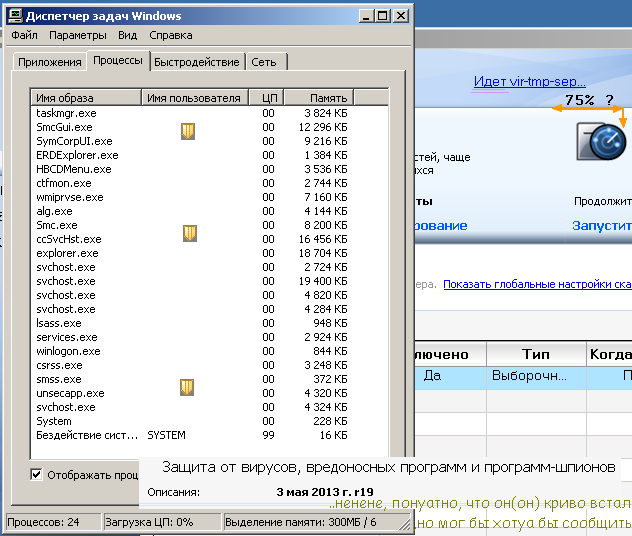This screenshot has width=632, height=536.
Task: Click the Когда column header in scan table
Action: coord(610,354)
